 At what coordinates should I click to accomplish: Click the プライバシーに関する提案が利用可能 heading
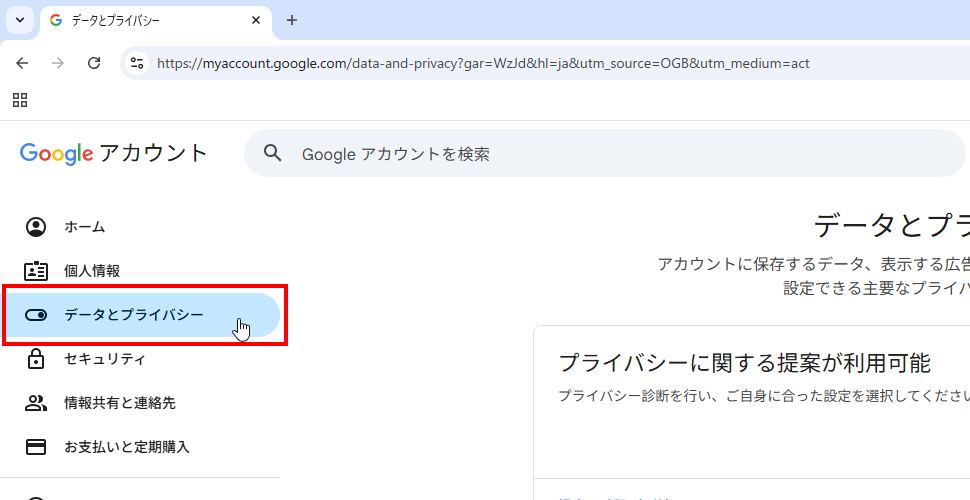coord(744,363)
